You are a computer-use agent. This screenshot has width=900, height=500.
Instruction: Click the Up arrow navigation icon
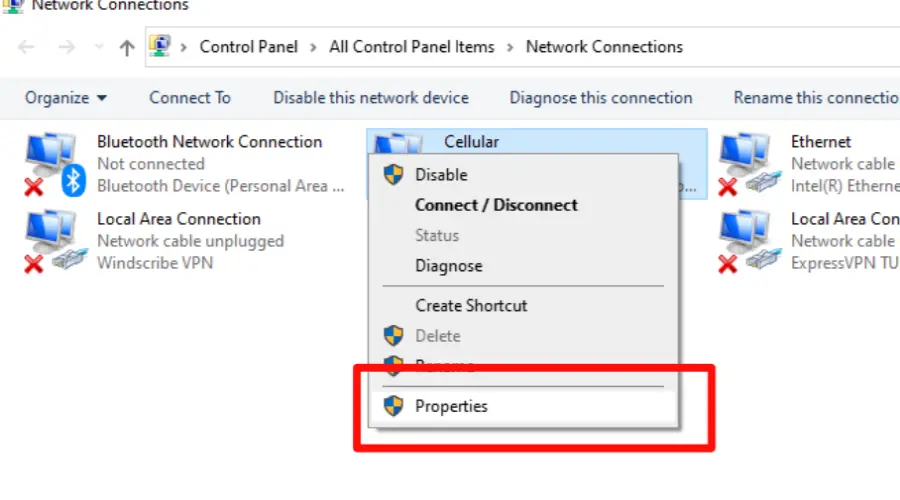click(127, 47)
